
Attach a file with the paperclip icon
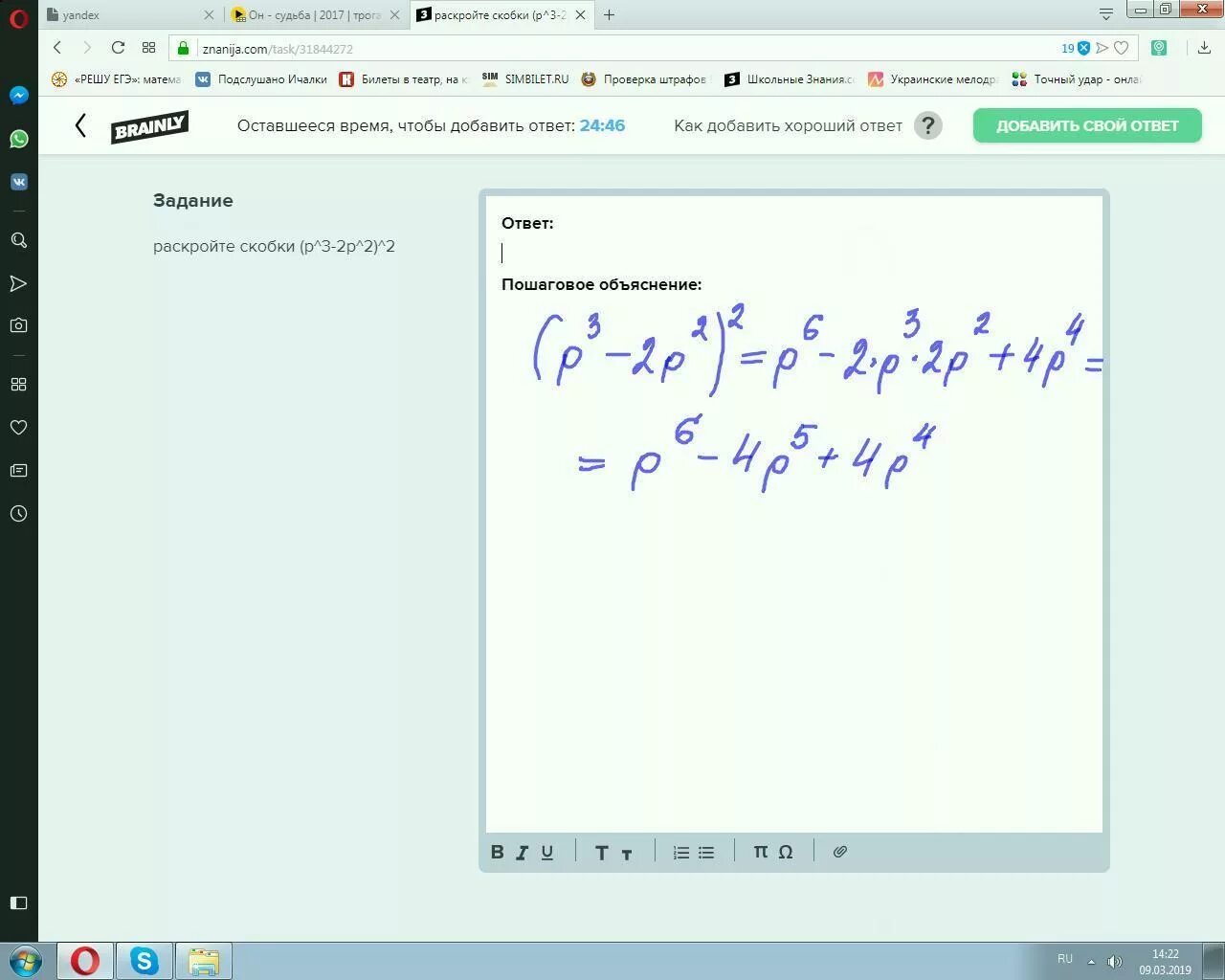(840, 852)
